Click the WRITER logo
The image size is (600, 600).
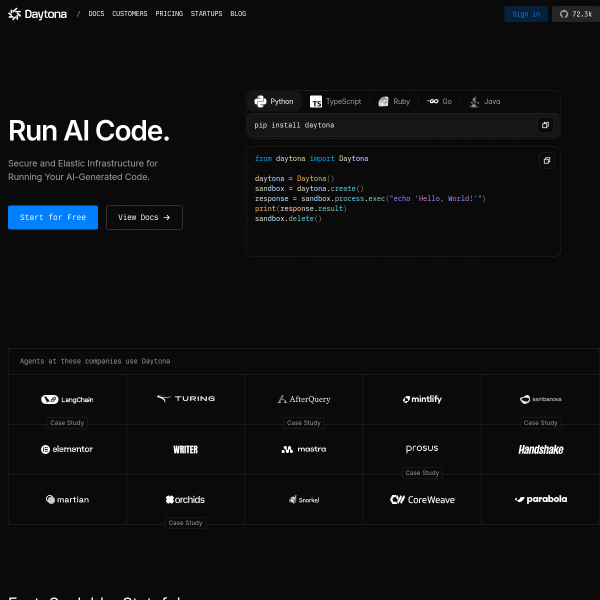[x=186, y=450]
